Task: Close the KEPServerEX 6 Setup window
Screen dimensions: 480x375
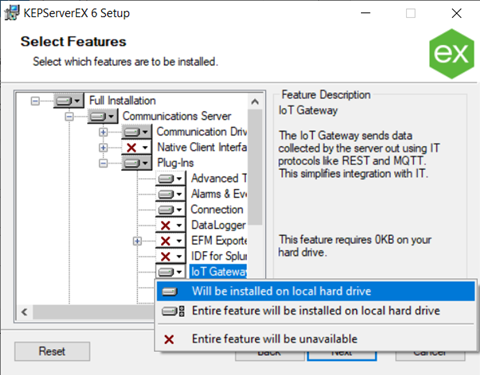Action: coord(456,13)
